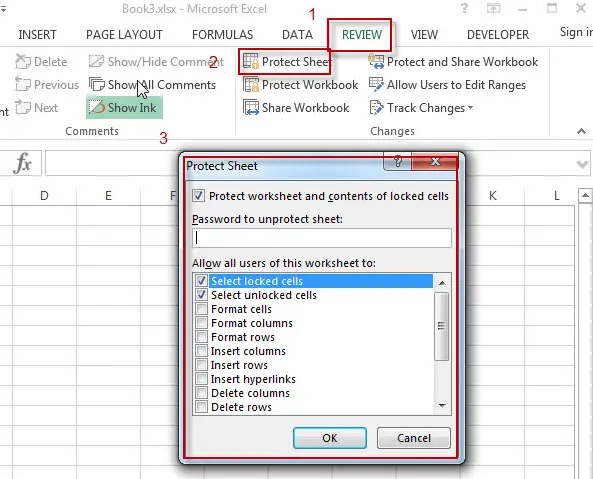
Task: Expand the formula bar chevron
Action: click(x=582, y=164)
